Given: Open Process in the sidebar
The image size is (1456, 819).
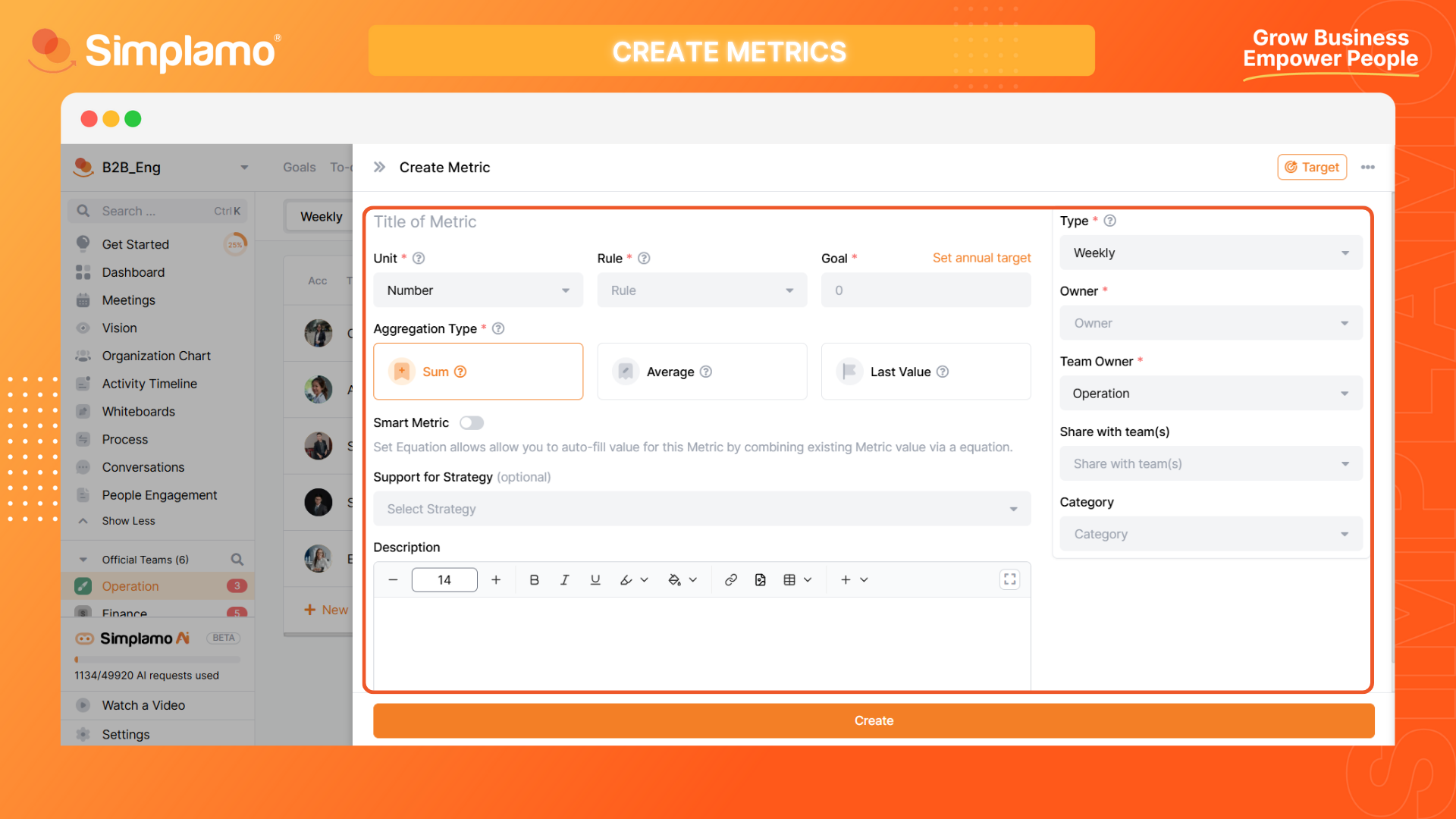Looking at the screenshot, I should 124,440.
